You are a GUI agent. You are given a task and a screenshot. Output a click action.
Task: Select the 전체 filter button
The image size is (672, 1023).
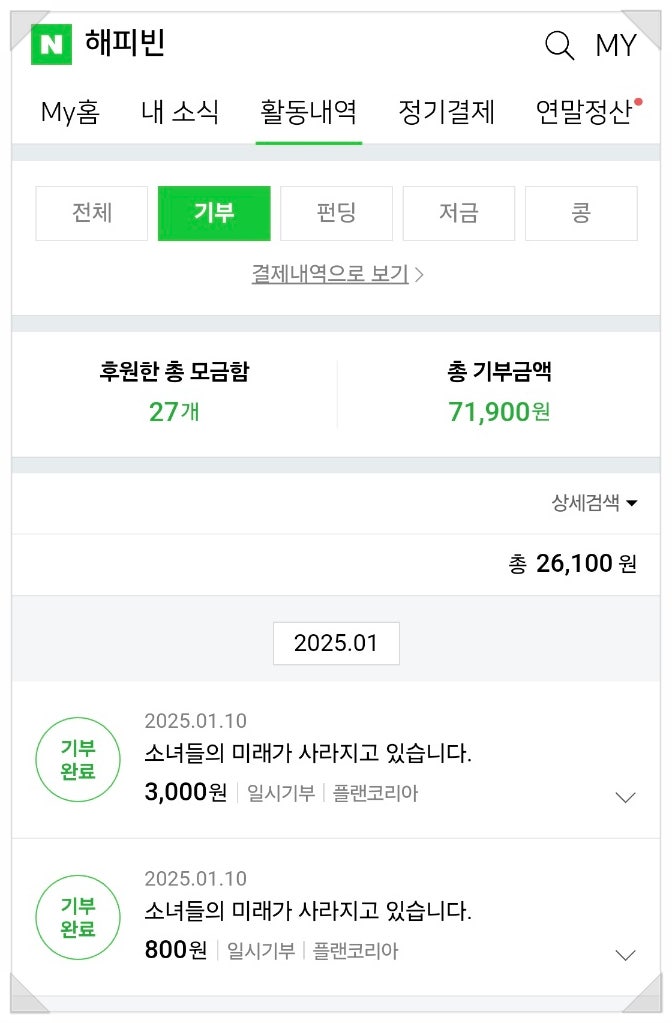(92, 213)
